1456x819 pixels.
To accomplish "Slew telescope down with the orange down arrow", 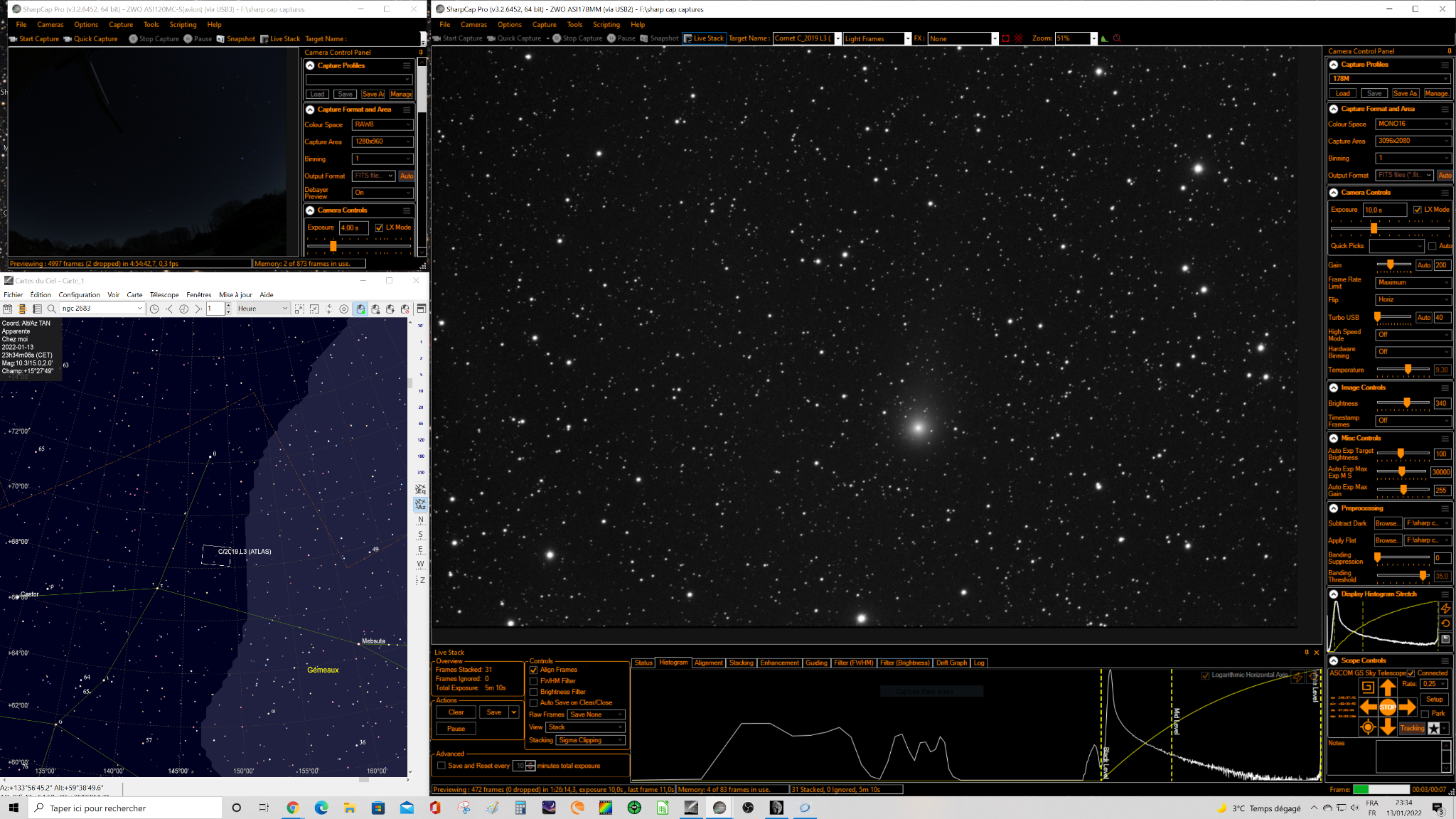I will pos(1387,727).
